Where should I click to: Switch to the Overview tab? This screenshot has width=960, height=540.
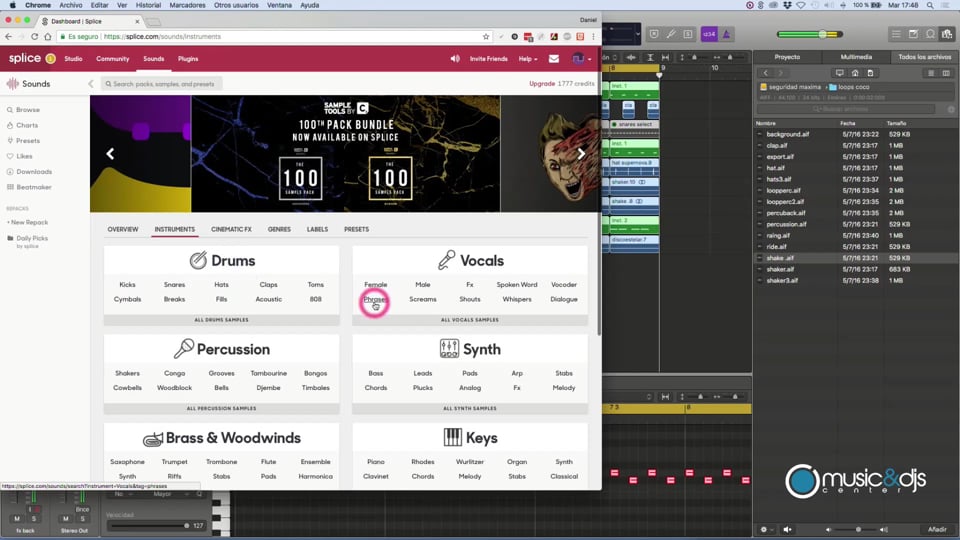coord(123,229)
